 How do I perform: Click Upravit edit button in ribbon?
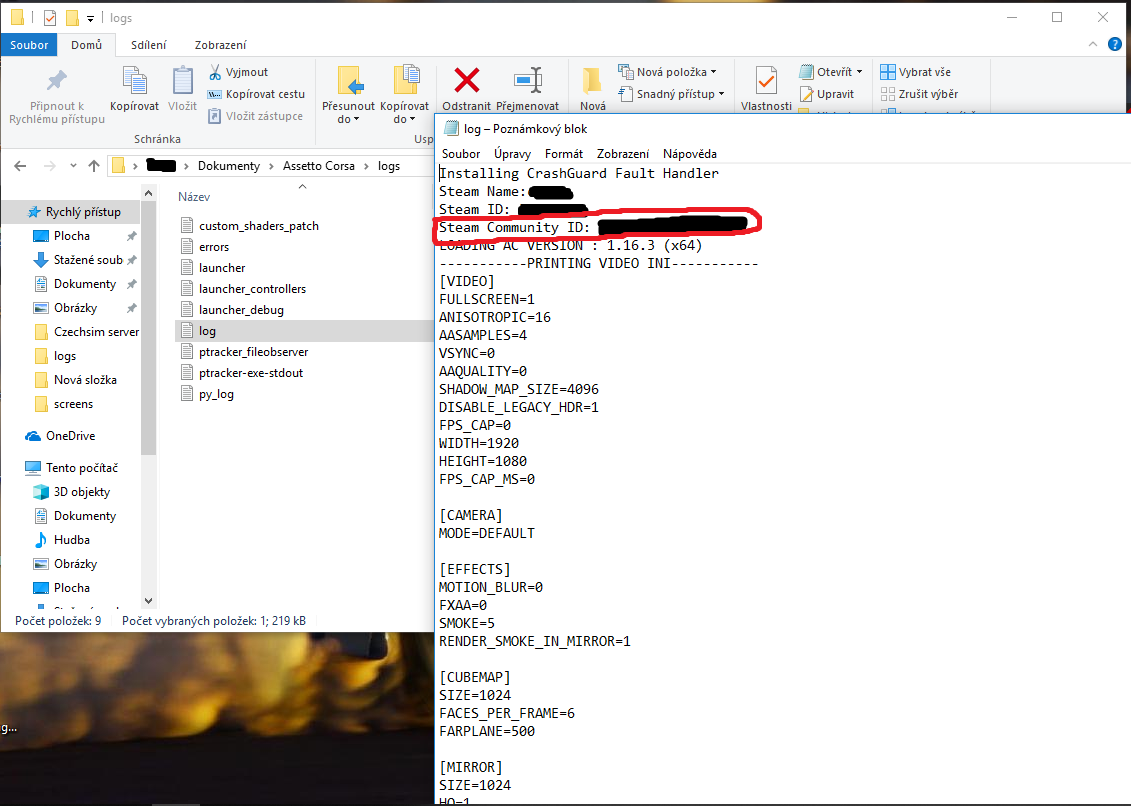[x=827, y=94]
